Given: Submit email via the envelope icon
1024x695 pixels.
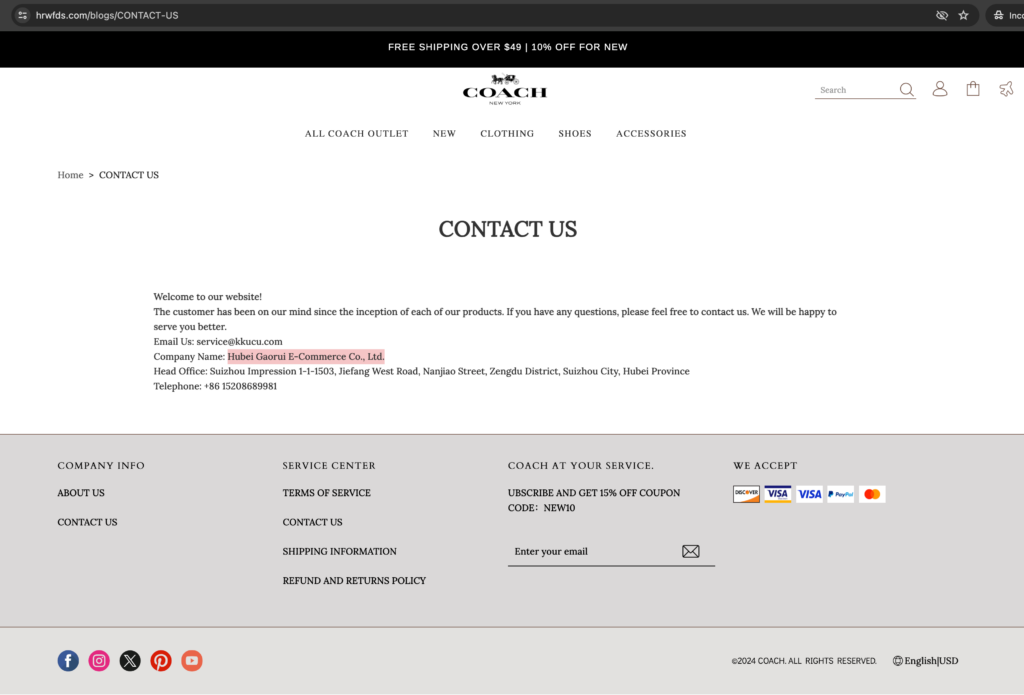Looking at the screenshot, I should [x=690, y=551].
